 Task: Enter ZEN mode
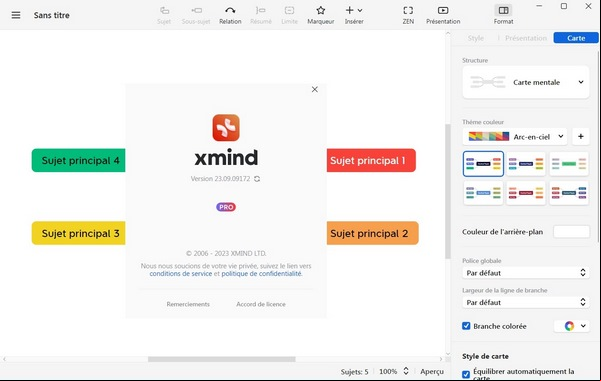(x=408, y=15)
